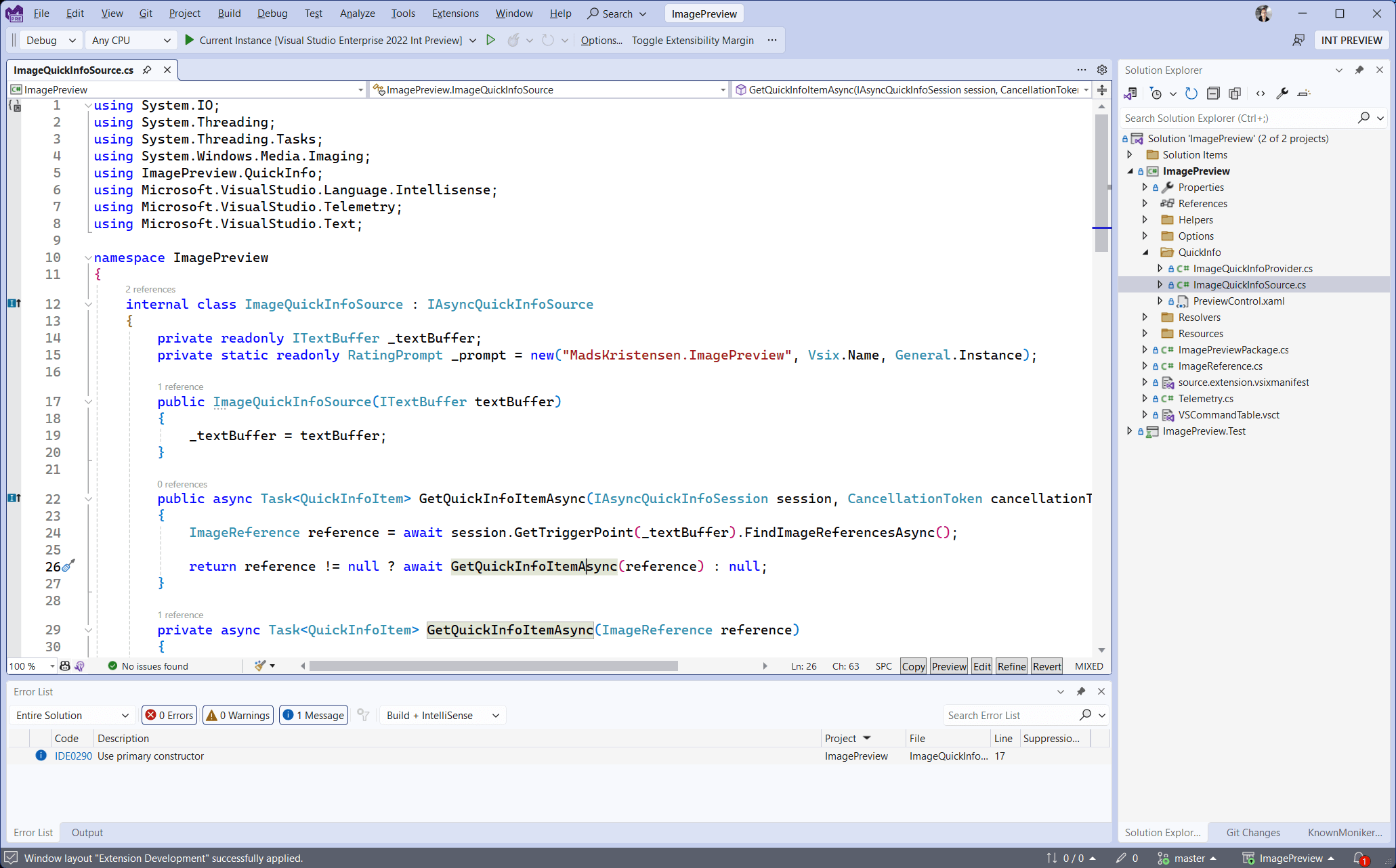Open the Extensions menu

tap(455, 14)
